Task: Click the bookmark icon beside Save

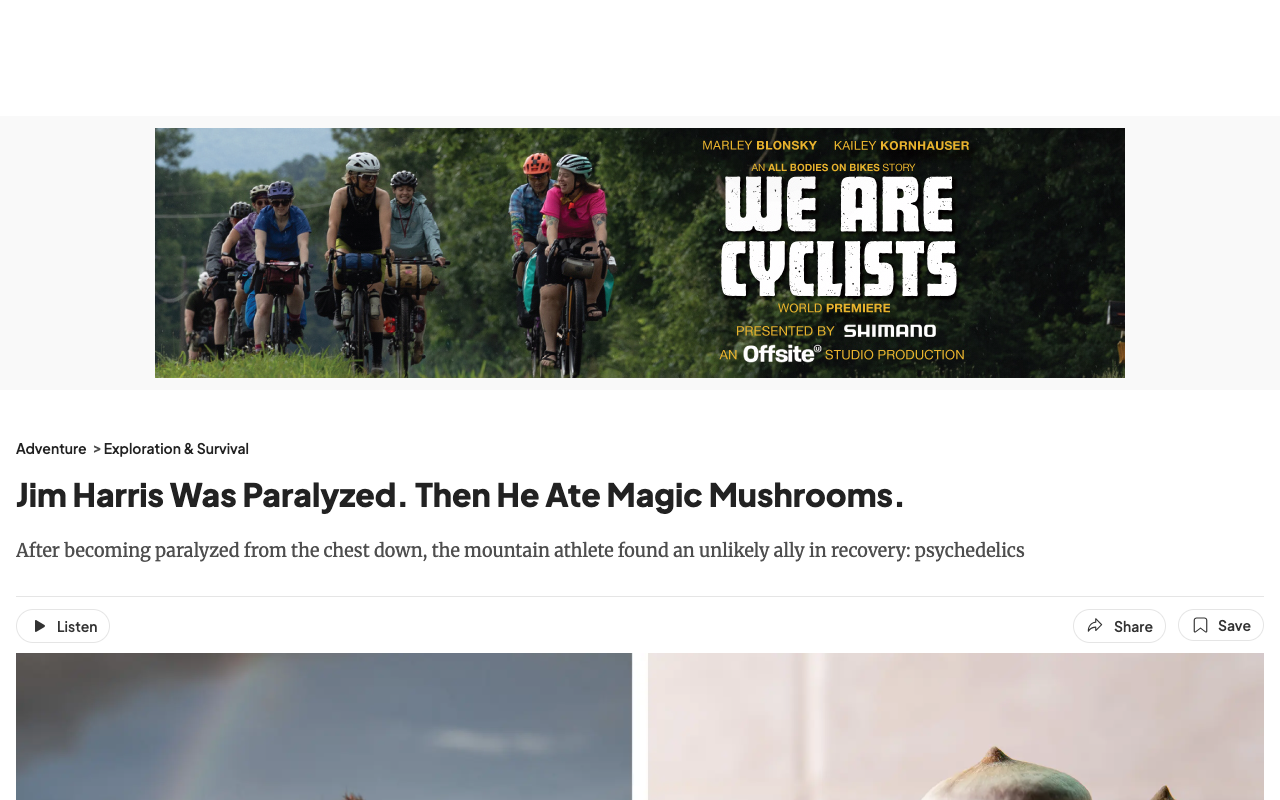Action: (1200, 625)
